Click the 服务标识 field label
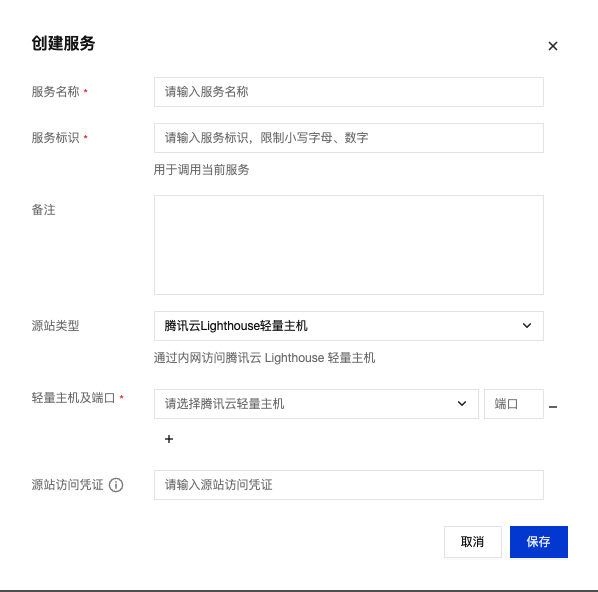Screen dimensions: 598x592 [55, 138]
